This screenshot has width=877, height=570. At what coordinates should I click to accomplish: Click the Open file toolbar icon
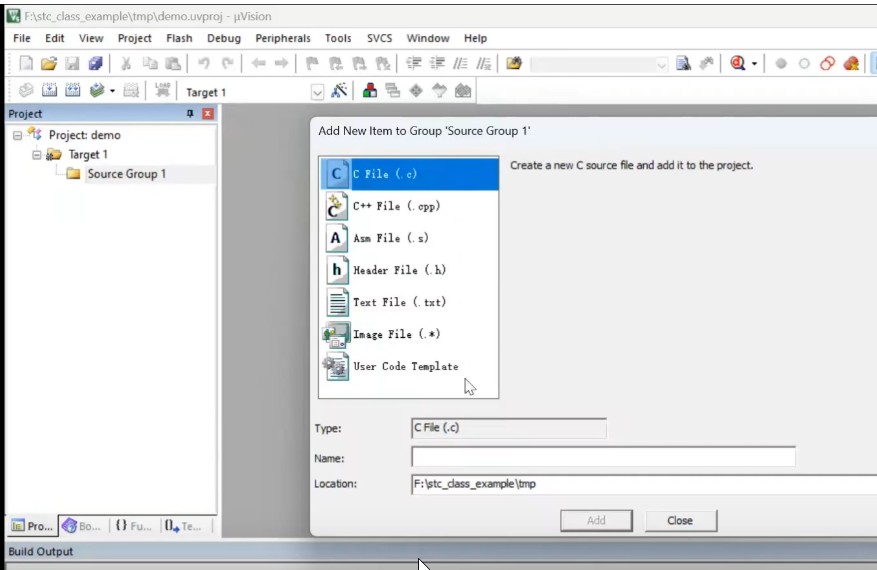pyautogui.click(x=48, y=63)
